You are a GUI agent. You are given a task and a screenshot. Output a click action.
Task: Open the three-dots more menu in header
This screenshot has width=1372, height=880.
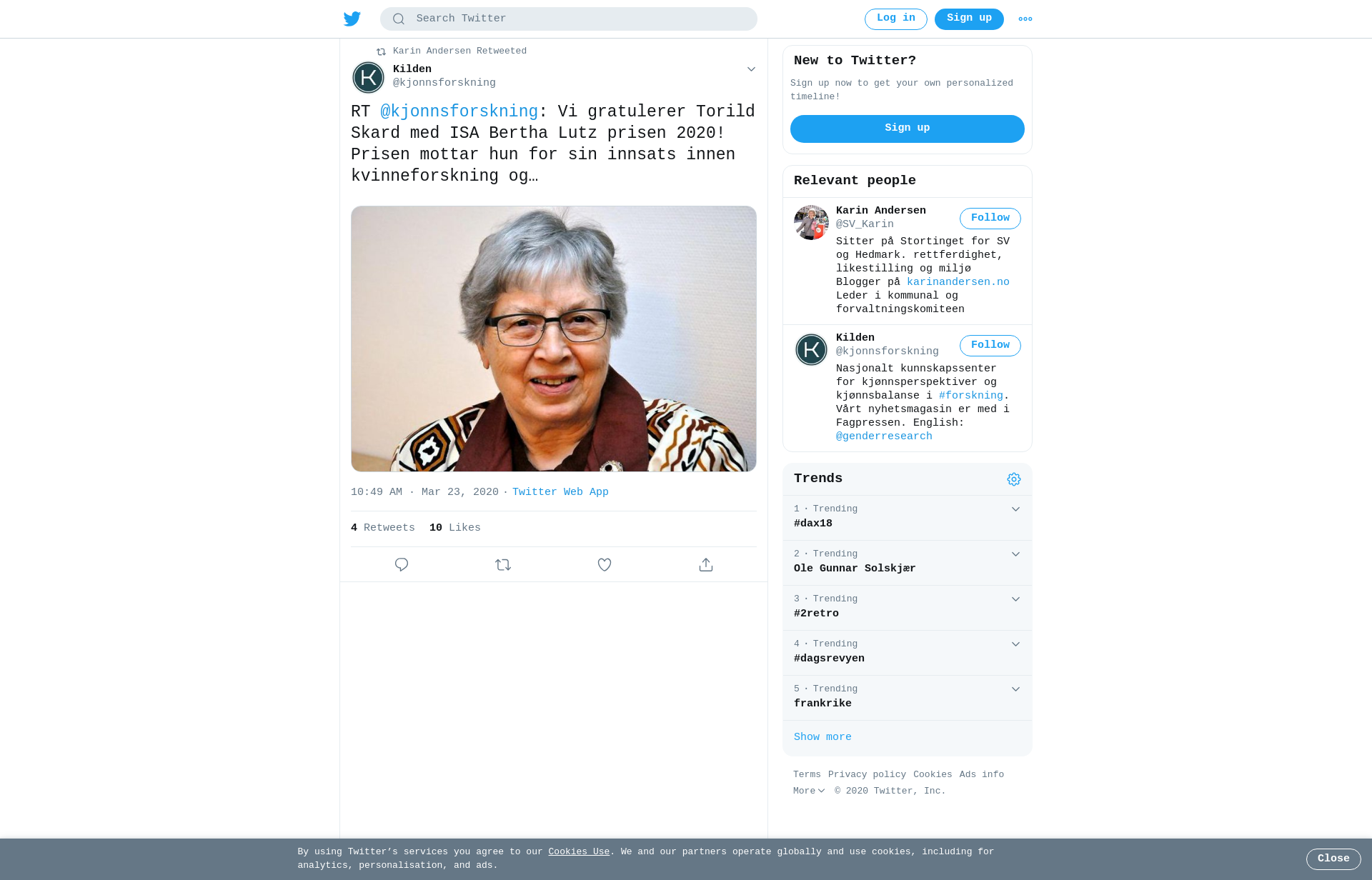1025,19
